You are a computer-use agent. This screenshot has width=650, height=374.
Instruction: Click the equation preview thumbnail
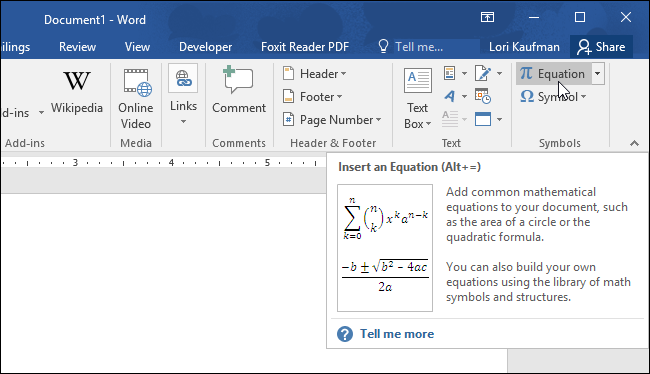[385, 248]
